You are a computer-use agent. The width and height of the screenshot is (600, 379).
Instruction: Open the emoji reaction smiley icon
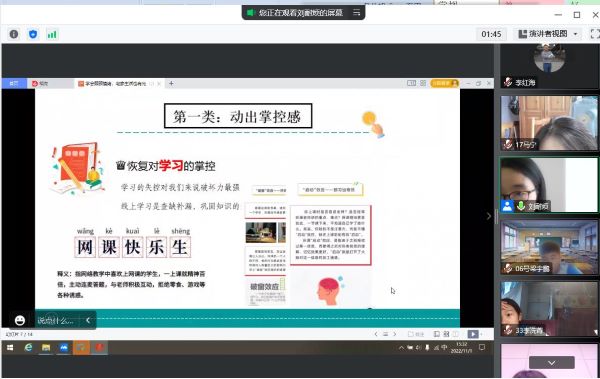coord(20,320)
